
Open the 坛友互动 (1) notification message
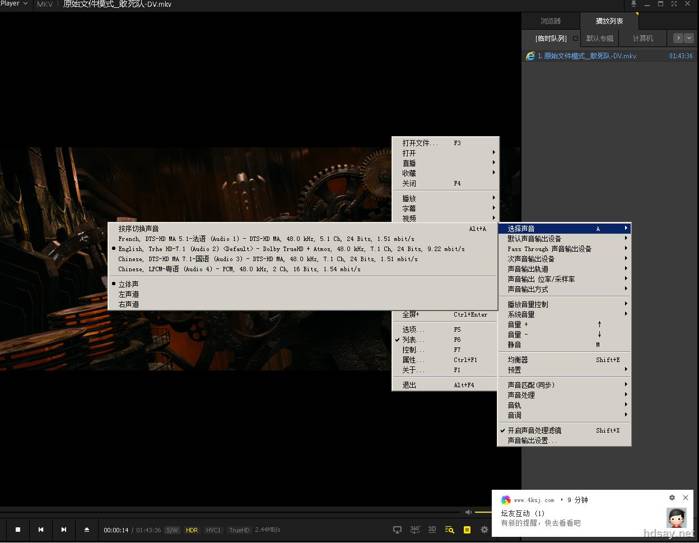point(523,513)
